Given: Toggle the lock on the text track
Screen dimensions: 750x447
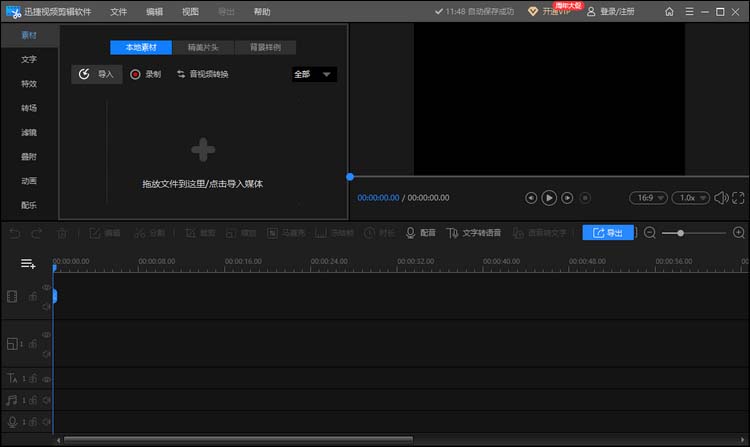Looking at the screenshot, I should coord(33,379).
